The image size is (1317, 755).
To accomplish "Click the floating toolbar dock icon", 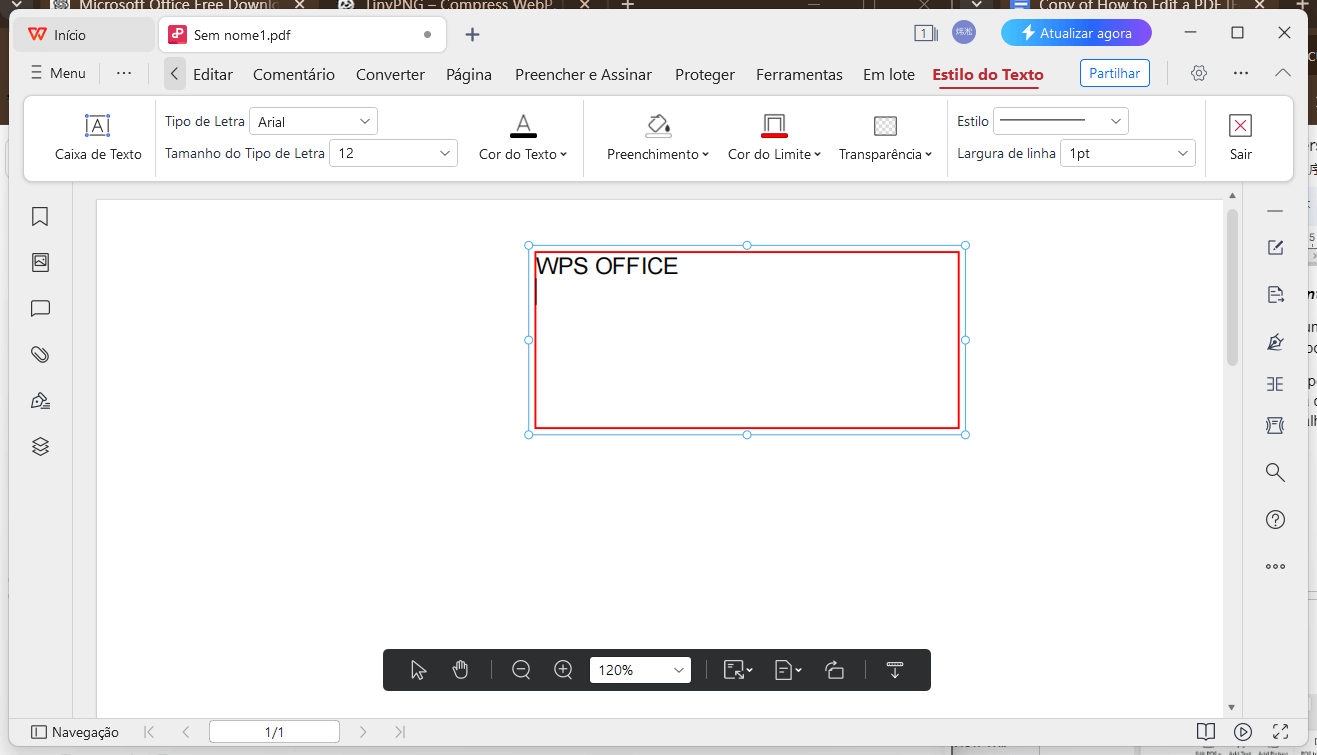I will 895,670.
